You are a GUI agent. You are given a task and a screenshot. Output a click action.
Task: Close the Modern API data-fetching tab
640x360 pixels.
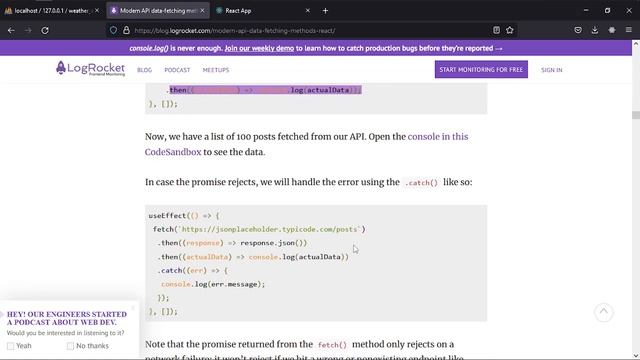(x=202, y=11)
